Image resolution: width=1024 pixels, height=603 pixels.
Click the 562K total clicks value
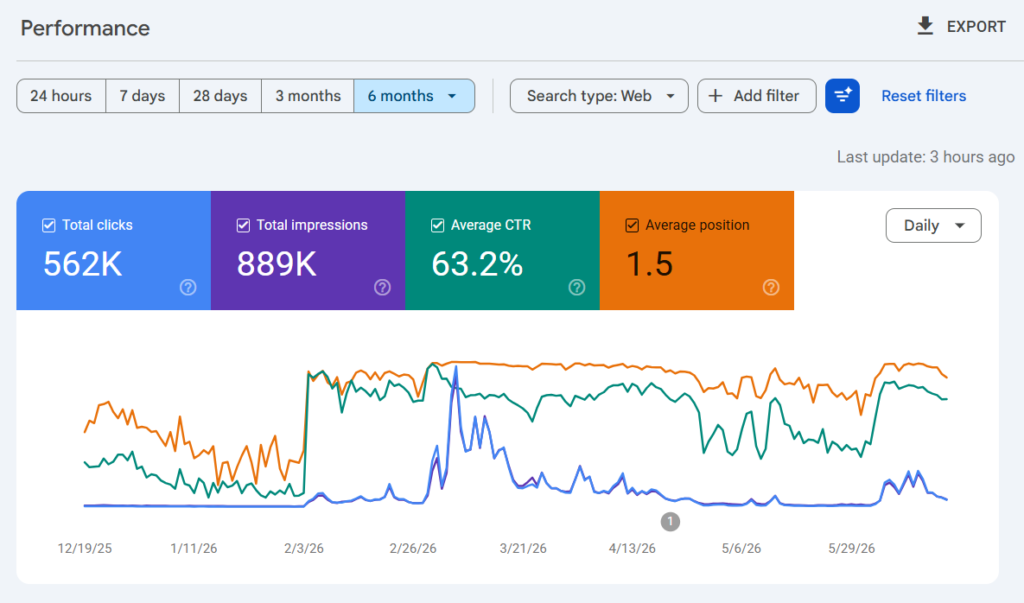pos(83,265)
